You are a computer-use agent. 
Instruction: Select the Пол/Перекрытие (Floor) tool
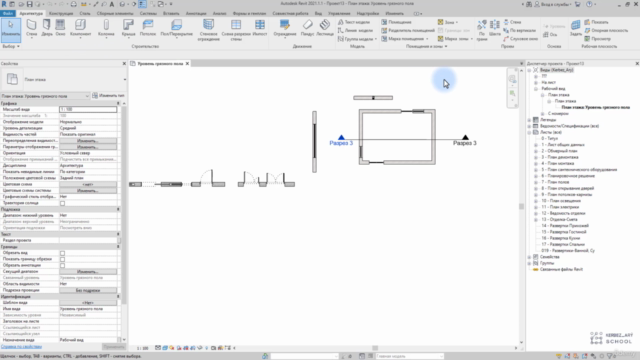(x=176, y=28)
